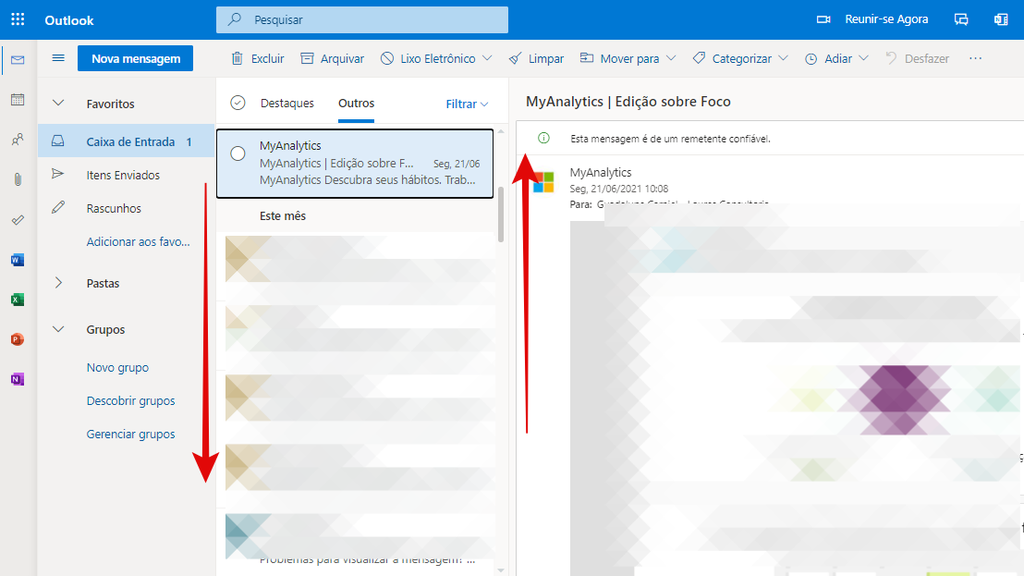The height and width of the screenshot is (576, 1024).
Task: Tick the MyAnalytics message selection circle
Action: (238, 153)
